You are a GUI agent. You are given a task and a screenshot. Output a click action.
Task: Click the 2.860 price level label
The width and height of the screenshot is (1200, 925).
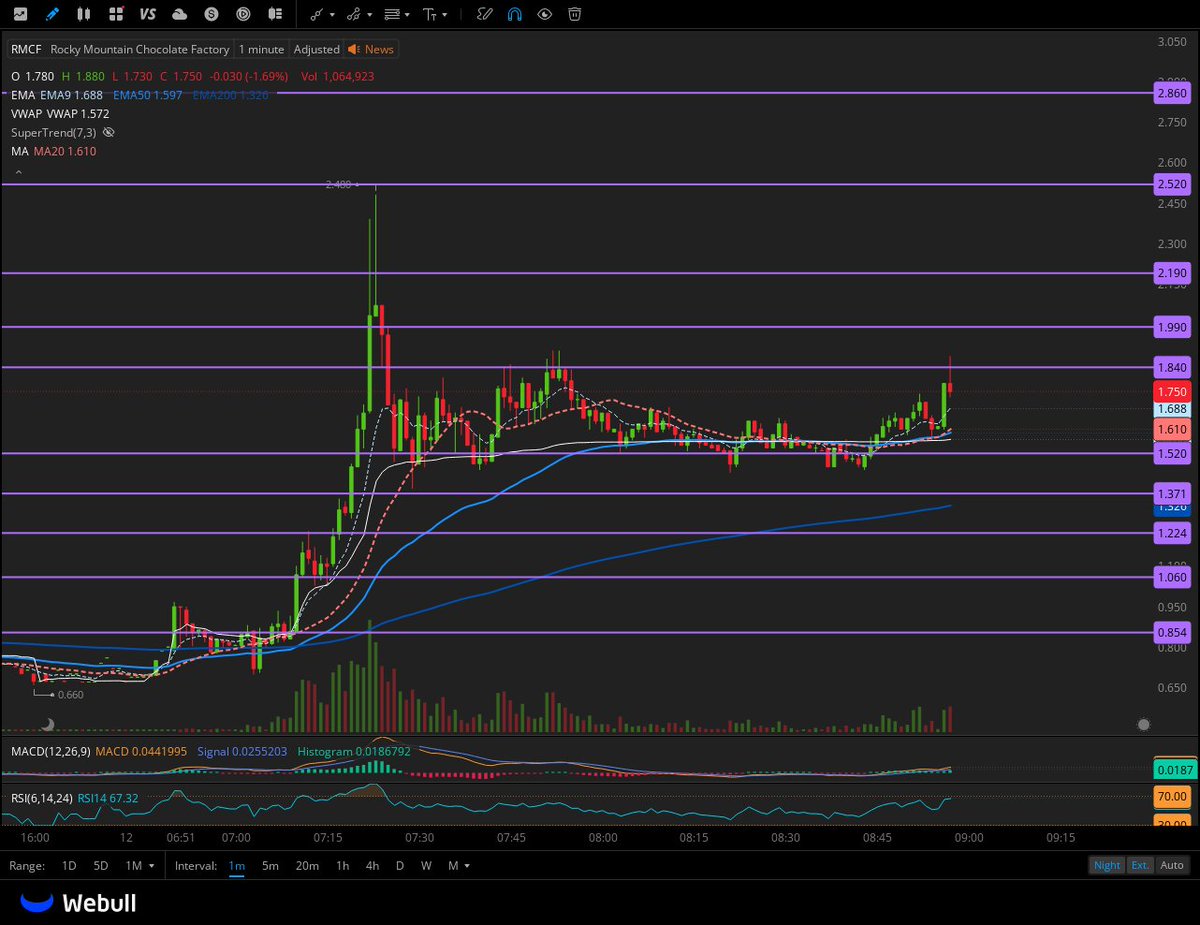pyautogui.click(x=1171, y=92)
